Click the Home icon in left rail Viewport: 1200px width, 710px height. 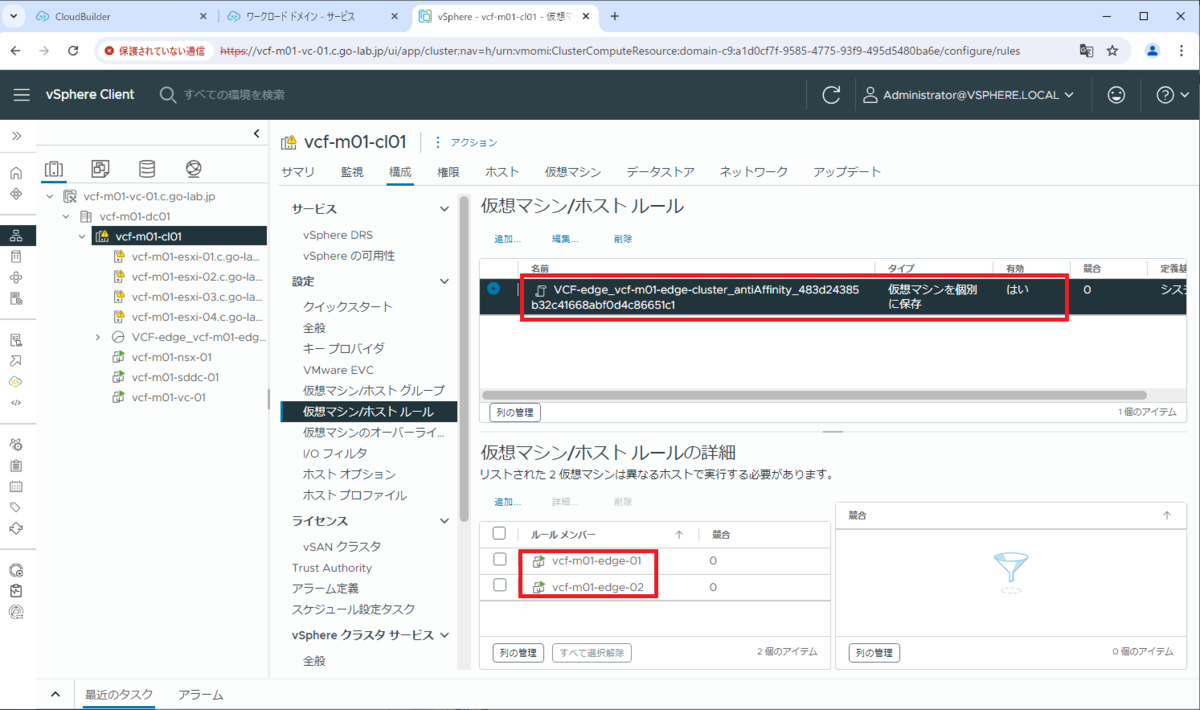[x=16, y=173]
